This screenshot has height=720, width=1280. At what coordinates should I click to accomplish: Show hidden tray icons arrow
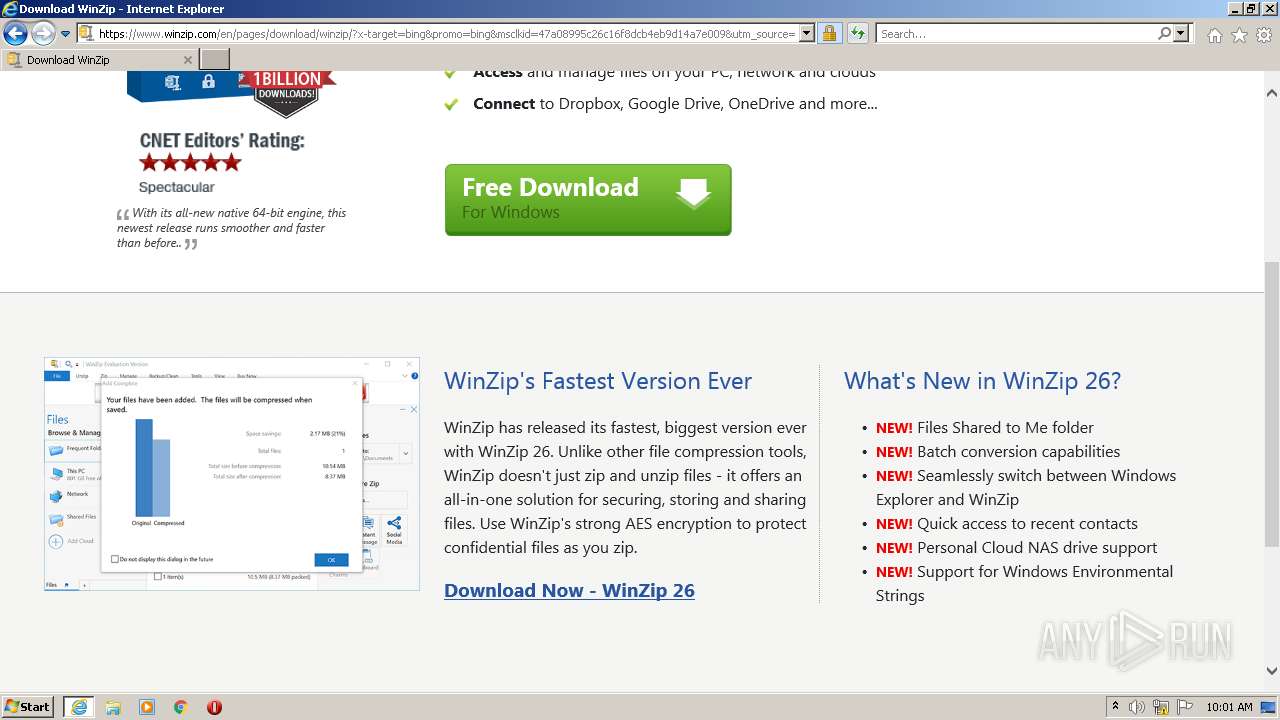(1115, 707)
